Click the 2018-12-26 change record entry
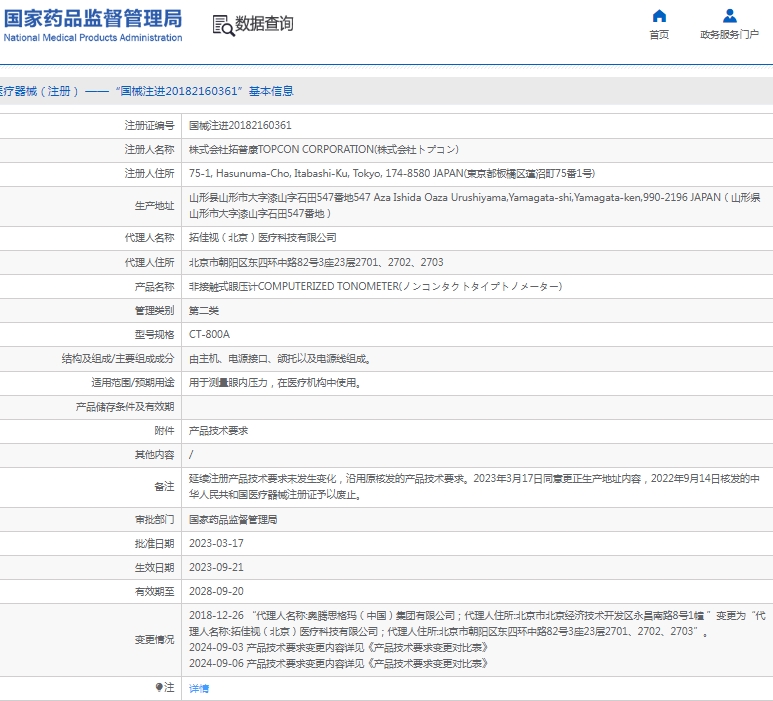Screen dimensions: 773x701 click(477, 624)
